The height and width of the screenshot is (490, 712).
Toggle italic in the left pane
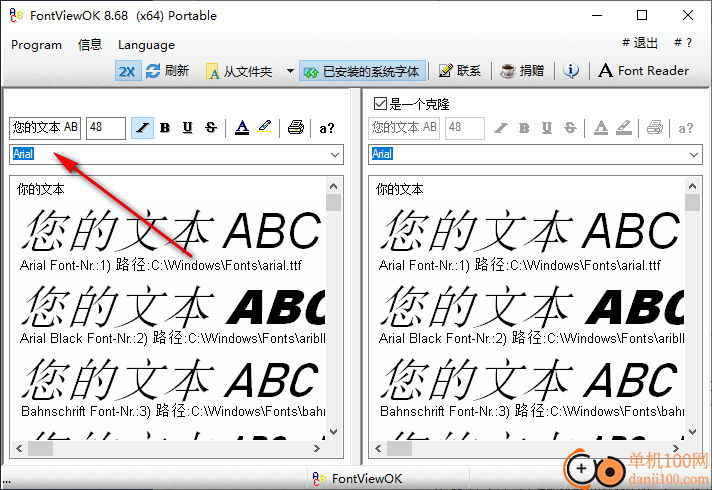(x=142, y=128)
